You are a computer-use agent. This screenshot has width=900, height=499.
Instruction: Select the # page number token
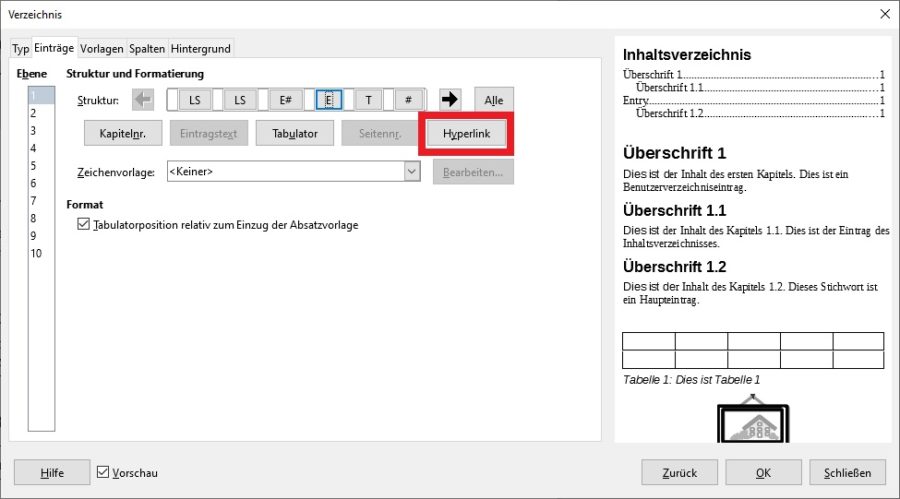[408, 100]
